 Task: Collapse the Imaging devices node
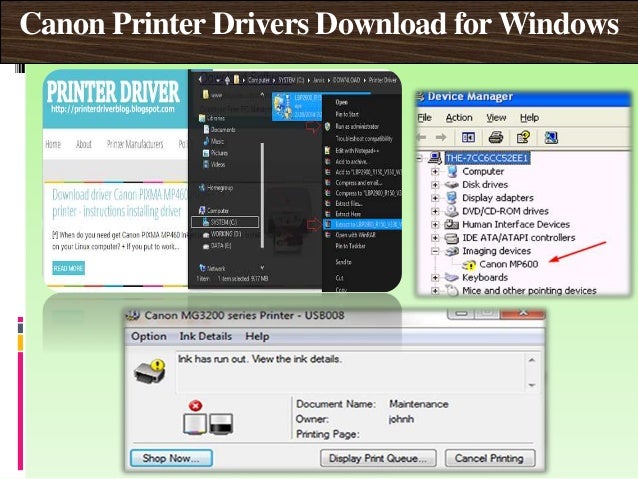pyautogui.click(x=435, y=251)
